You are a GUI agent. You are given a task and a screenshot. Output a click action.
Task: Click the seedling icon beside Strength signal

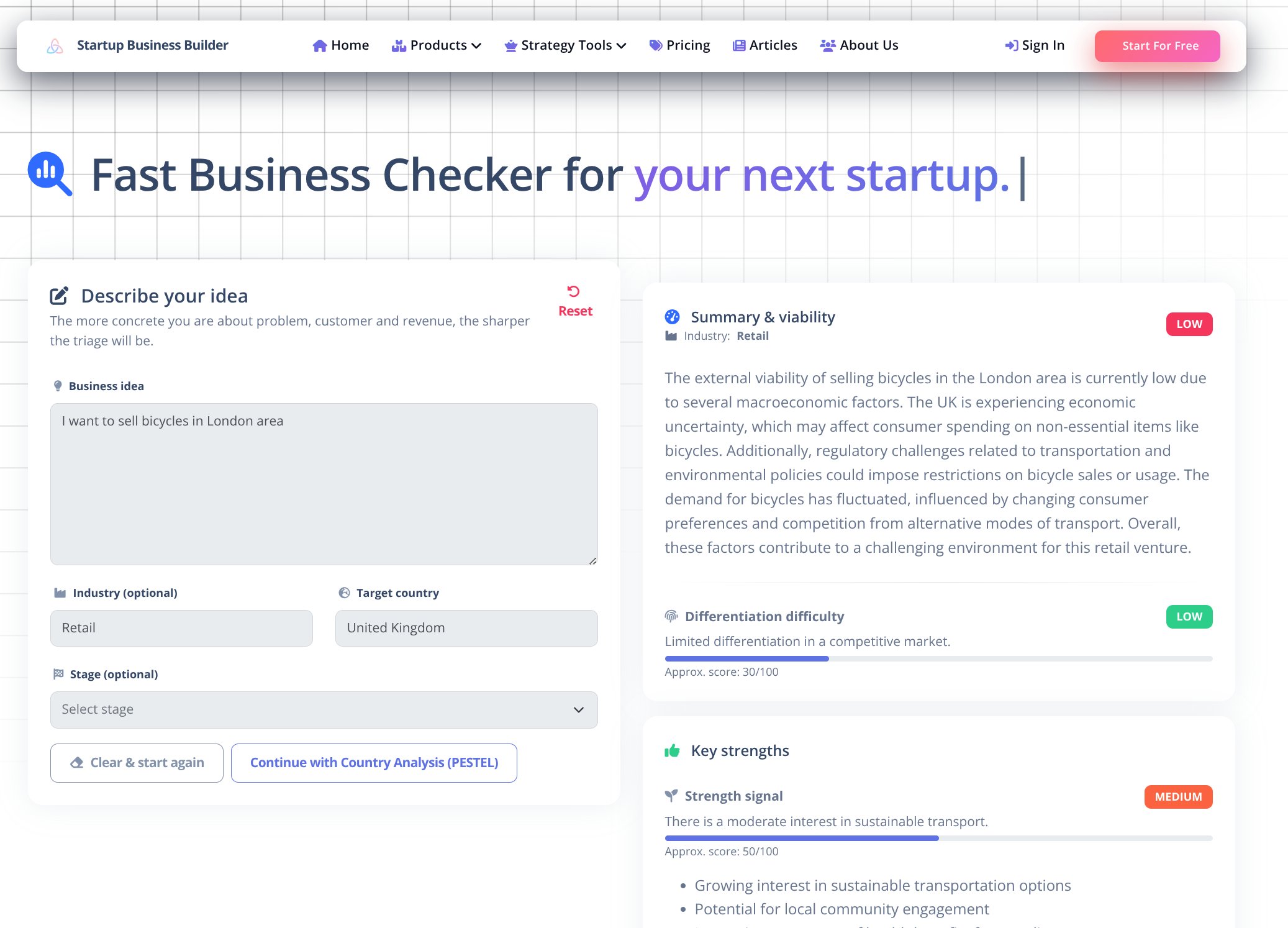pos(671,796)
